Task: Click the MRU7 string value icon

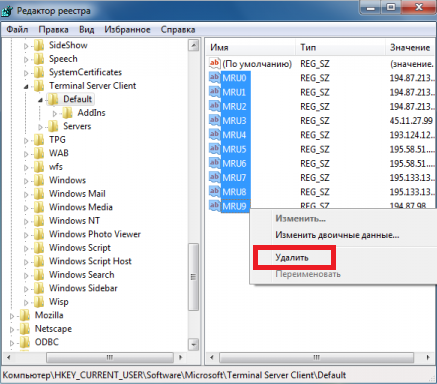Action: tap(214, 178)
